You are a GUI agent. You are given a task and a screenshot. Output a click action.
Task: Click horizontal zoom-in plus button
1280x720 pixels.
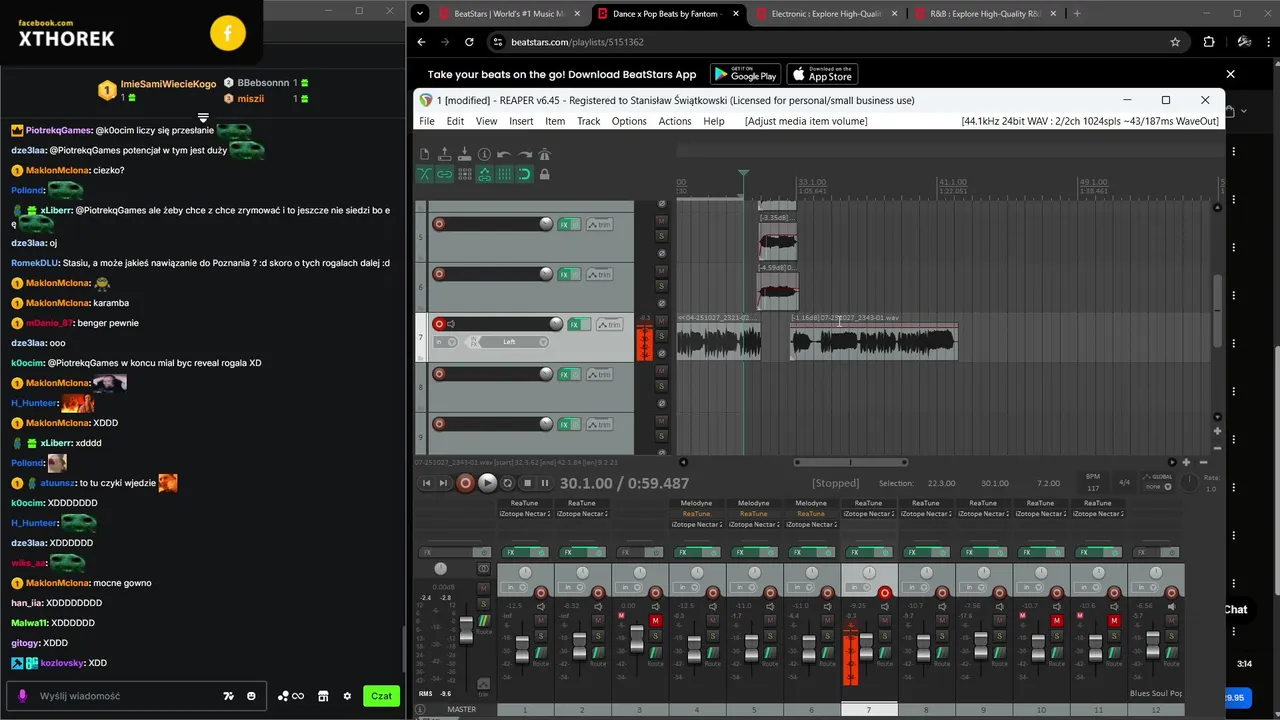(x=1186, y=462)
